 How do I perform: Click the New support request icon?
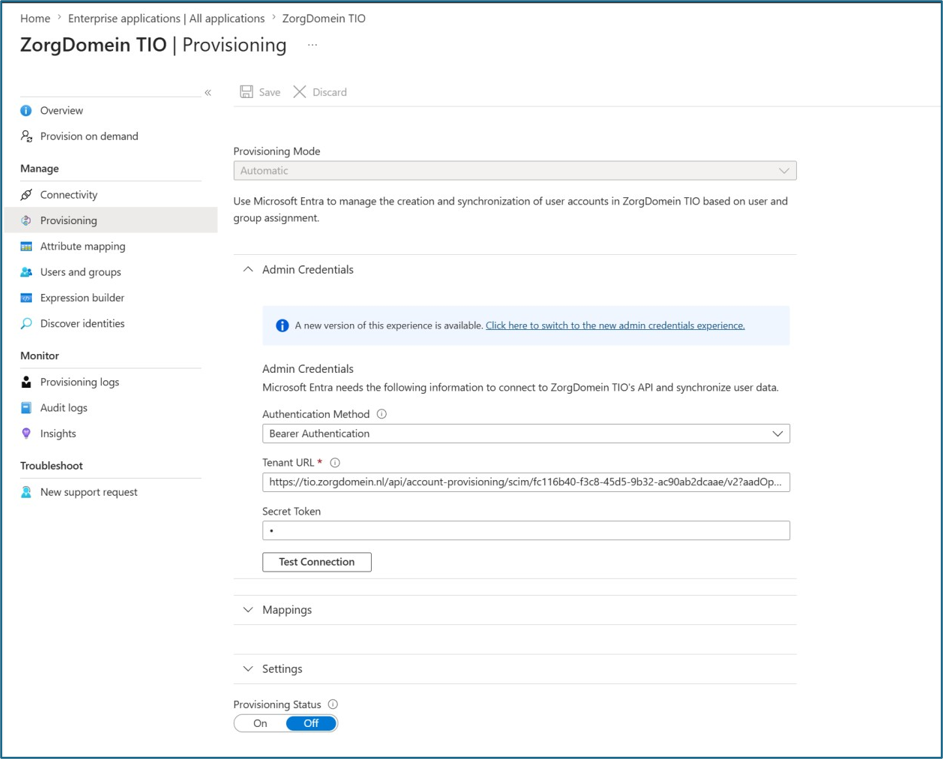26,492
